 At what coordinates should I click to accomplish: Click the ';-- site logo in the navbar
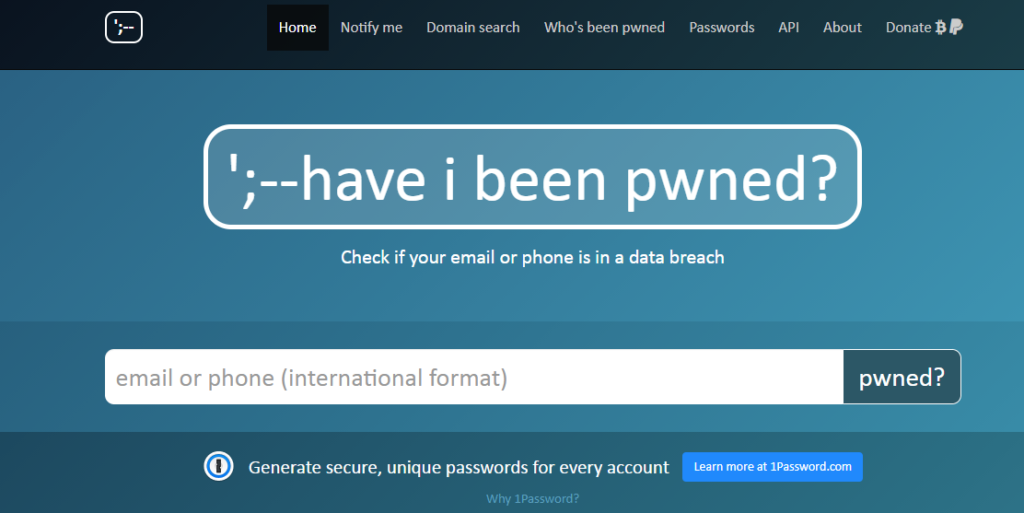tap(124, 28)
